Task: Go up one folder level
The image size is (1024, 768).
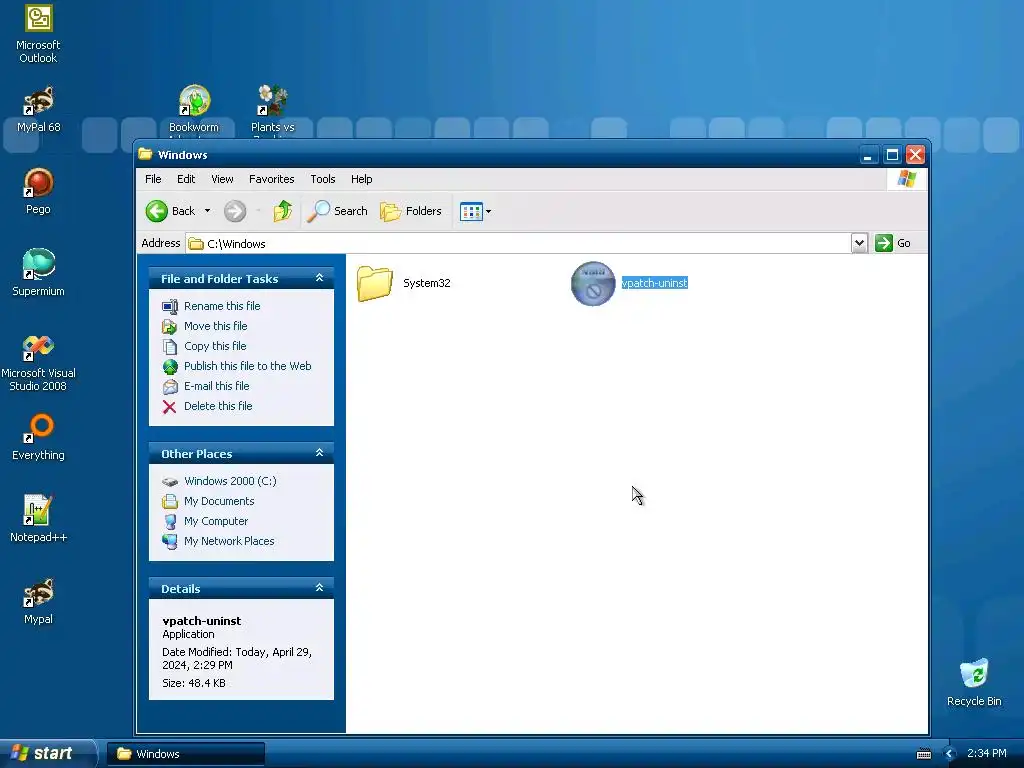Action: click(x=283, y=211)
